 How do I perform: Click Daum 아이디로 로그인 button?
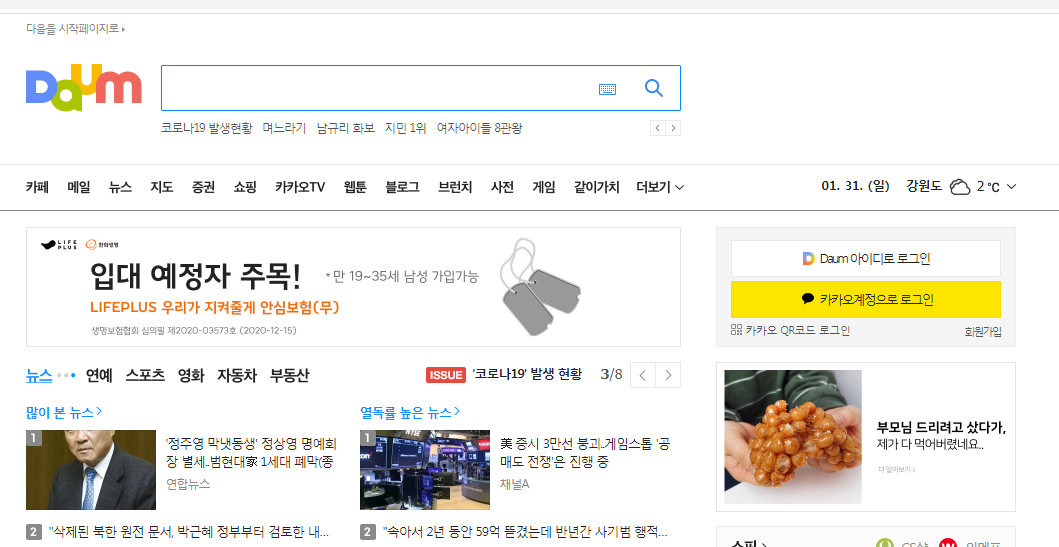(x=866, y=259)
